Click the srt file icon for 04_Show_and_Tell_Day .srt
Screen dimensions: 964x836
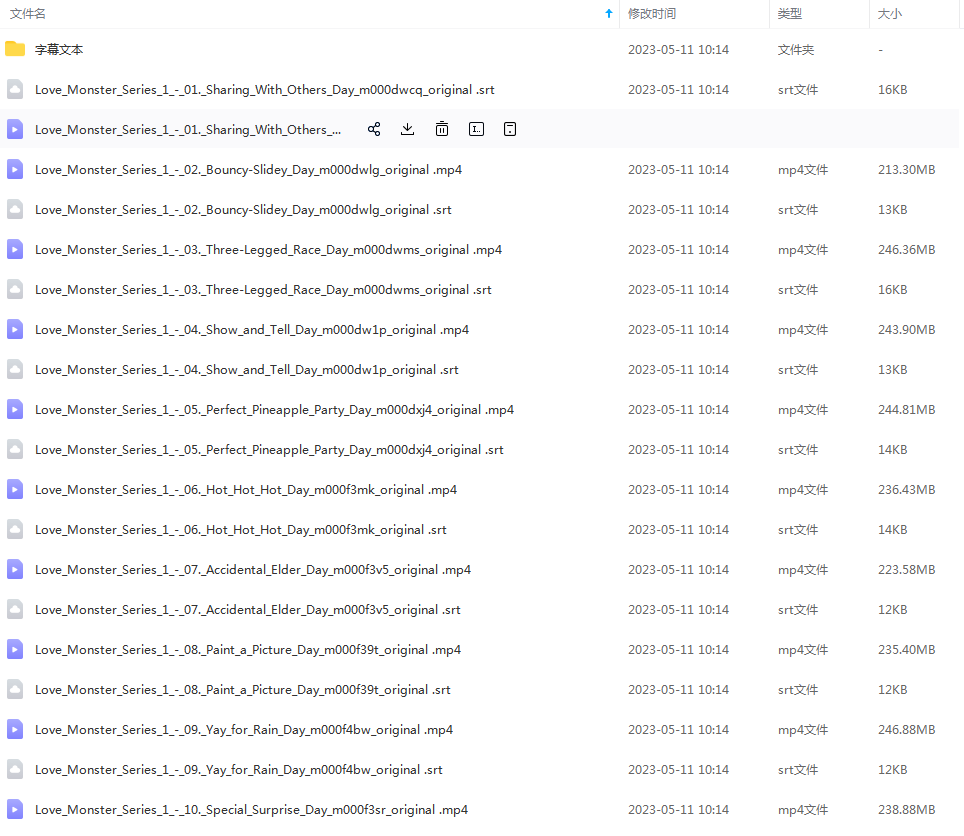pos(15,369)
